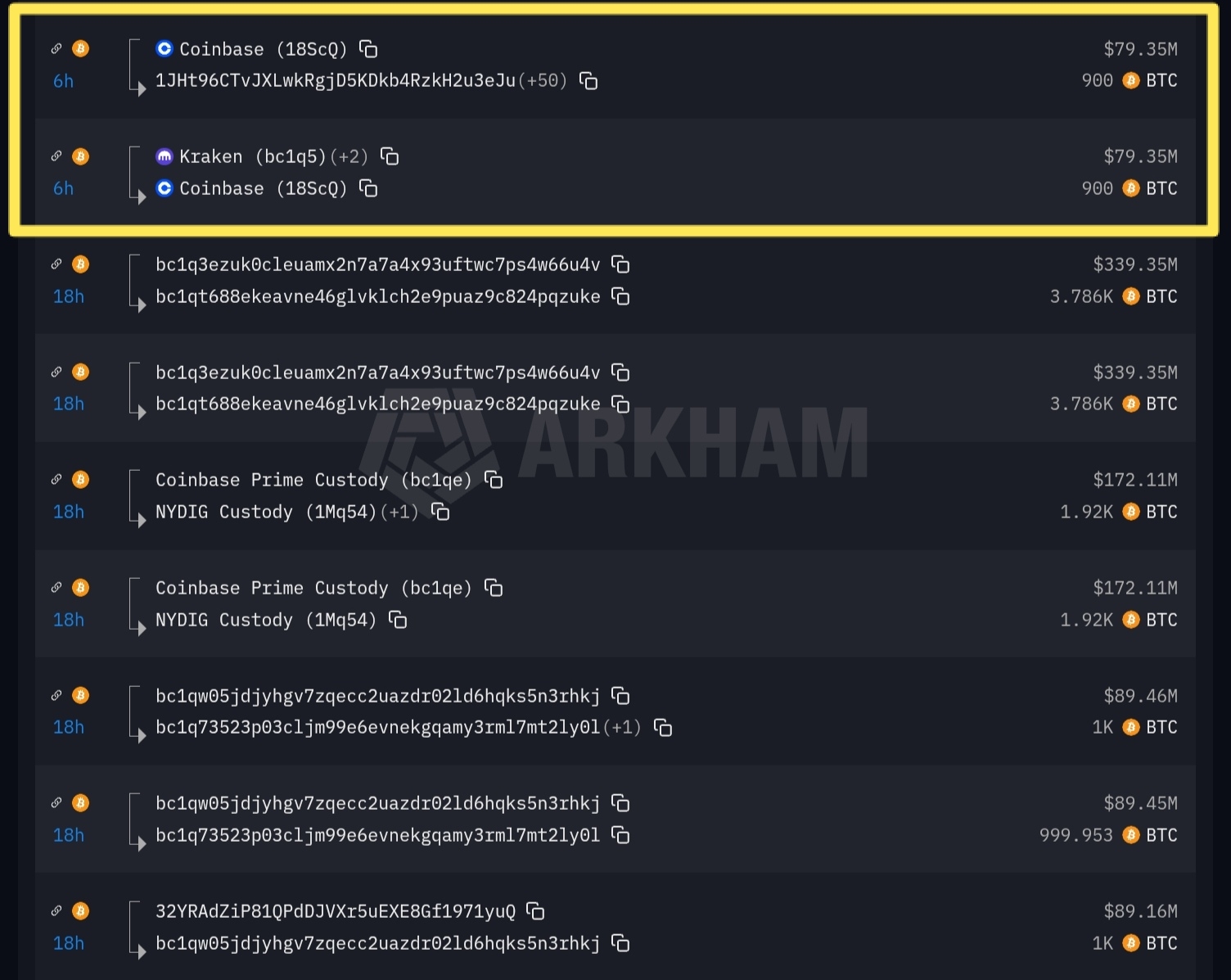Viewport: 1231px width, 980px height.
Task: Open the NYDIG Custody (1Mq54) entity lacking a (+1) tag
Action: click(266, 620)
